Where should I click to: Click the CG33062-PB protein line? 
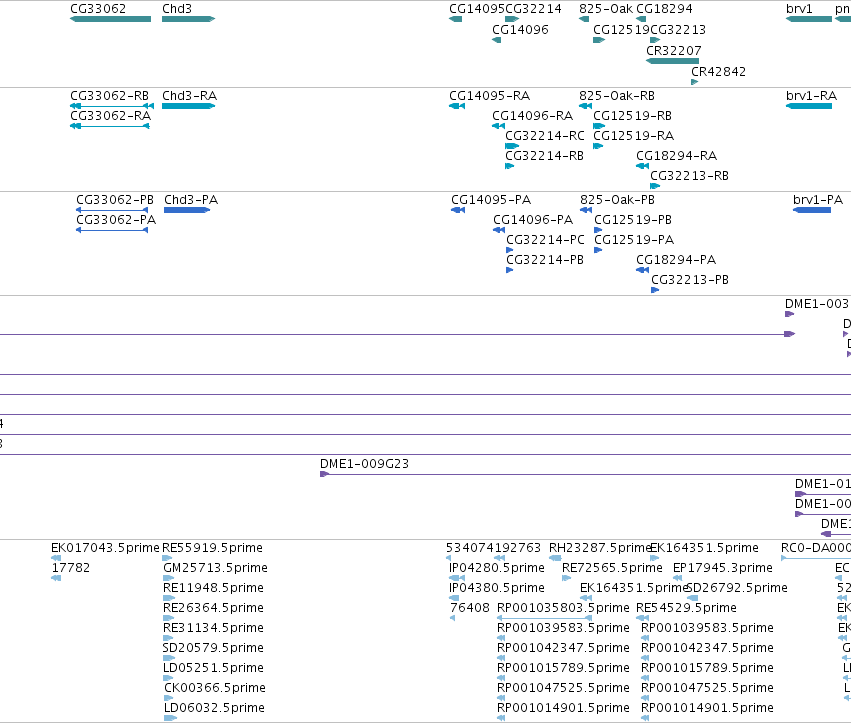112,210
